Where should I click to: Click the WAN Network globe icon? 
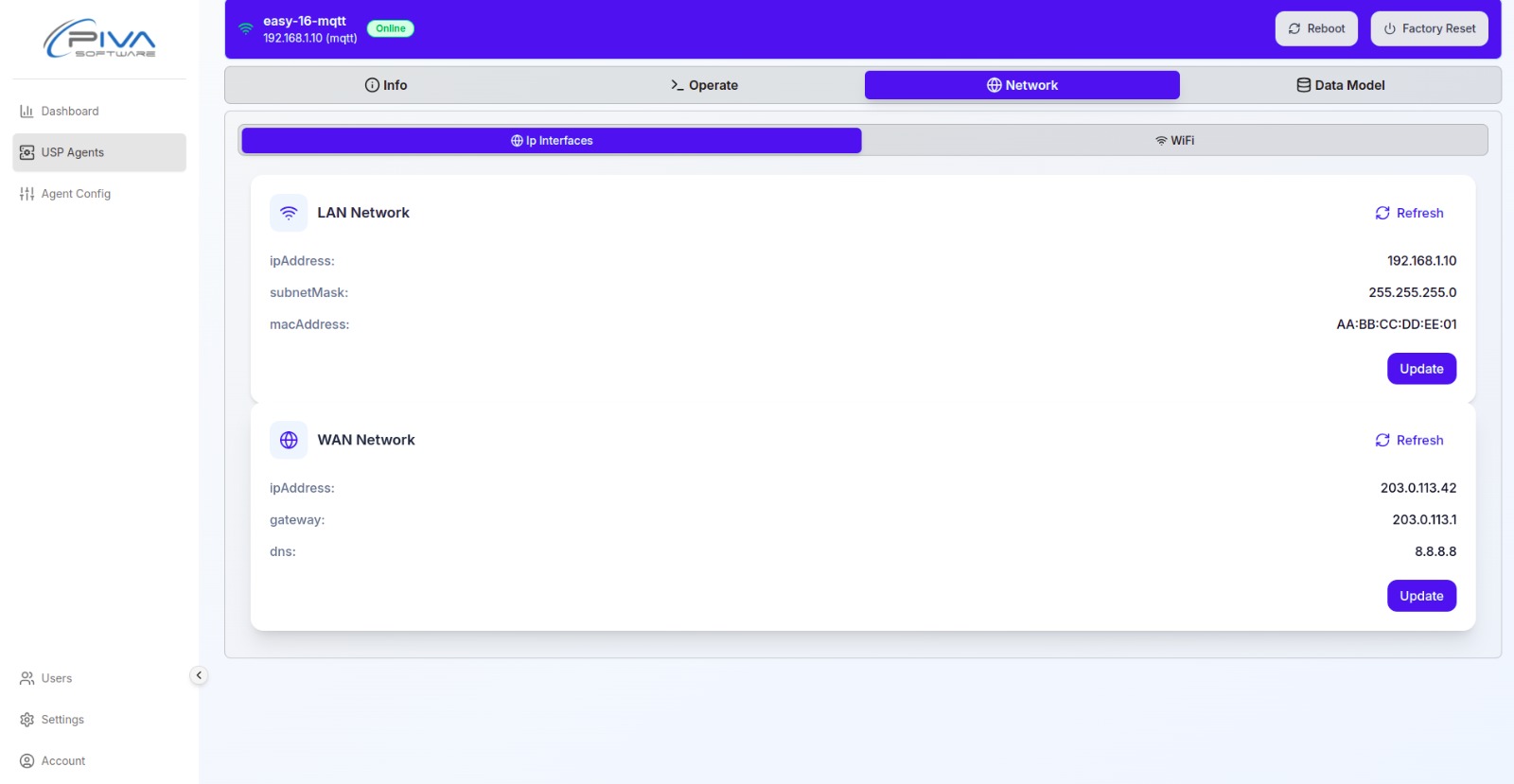pyautogui.click(x=289, y=440)
